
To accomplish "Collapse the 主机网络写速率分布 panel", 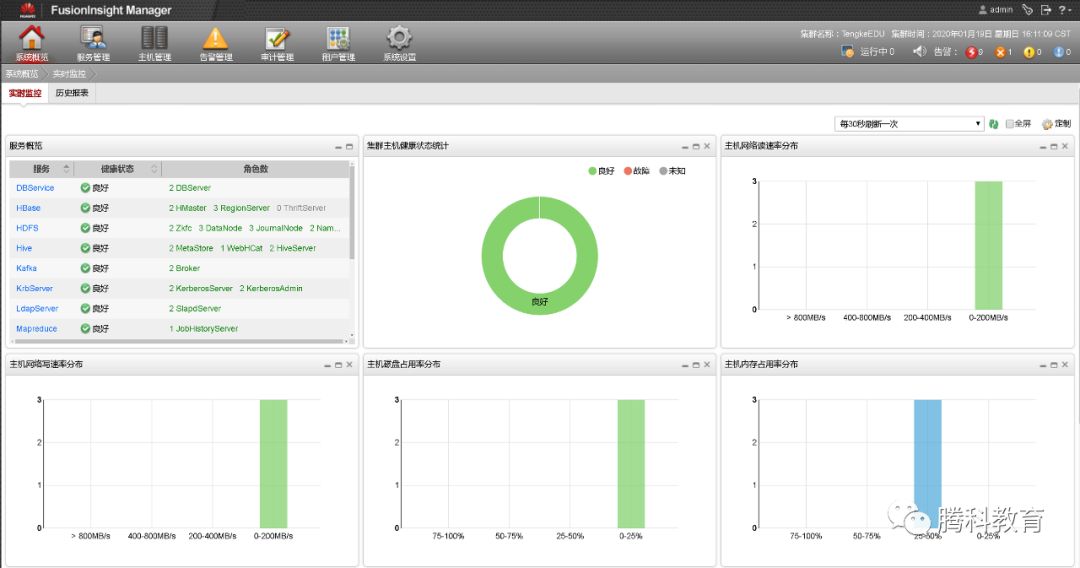I will (327, 365).
